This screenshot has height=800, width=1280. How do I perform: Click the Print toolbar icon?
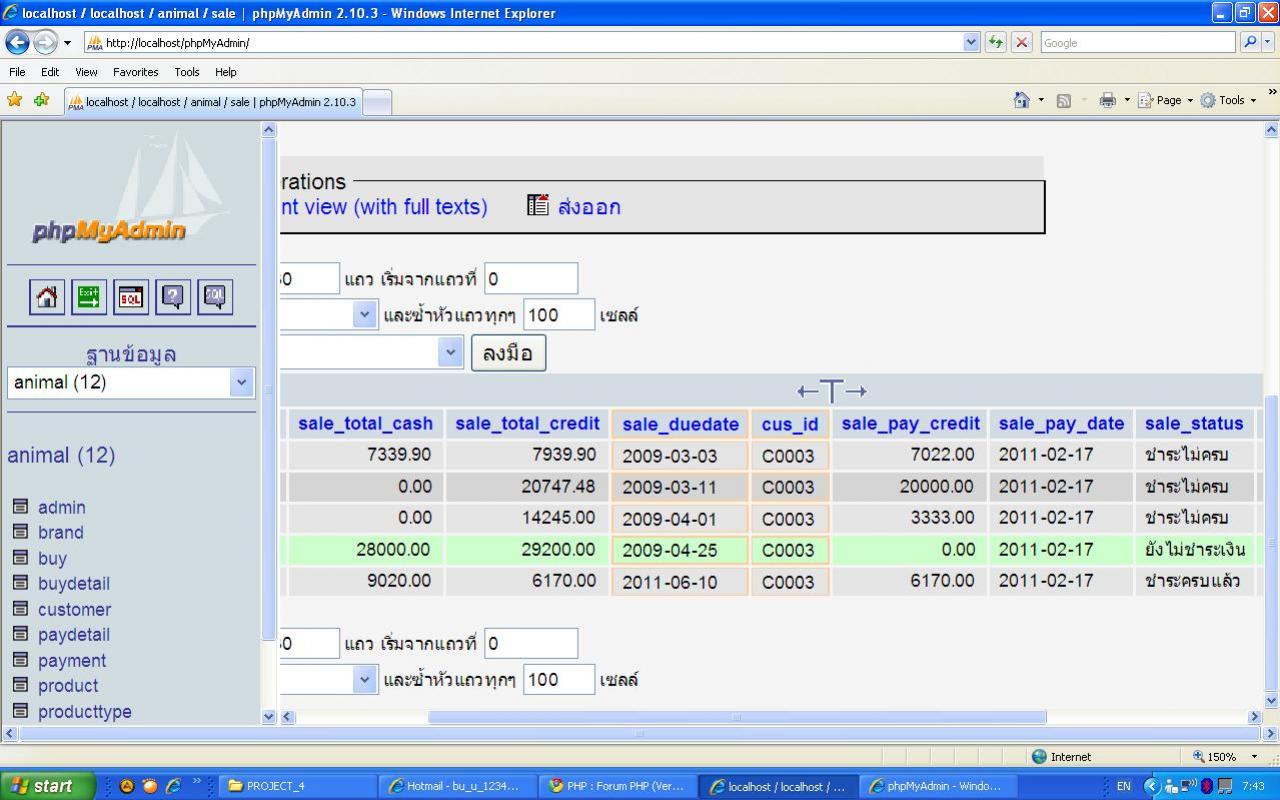1107,100
